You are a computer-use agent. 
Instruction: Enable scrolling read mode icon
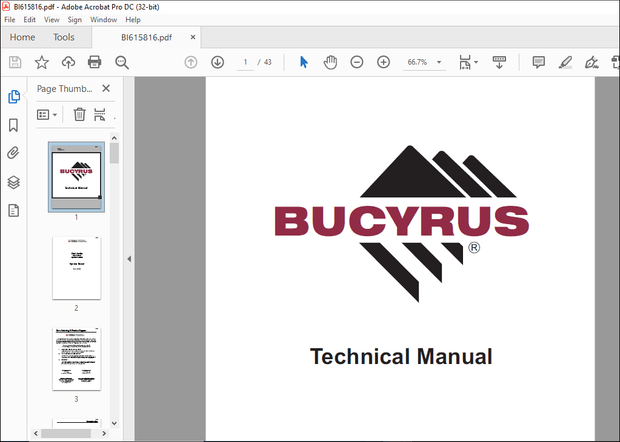499,62
